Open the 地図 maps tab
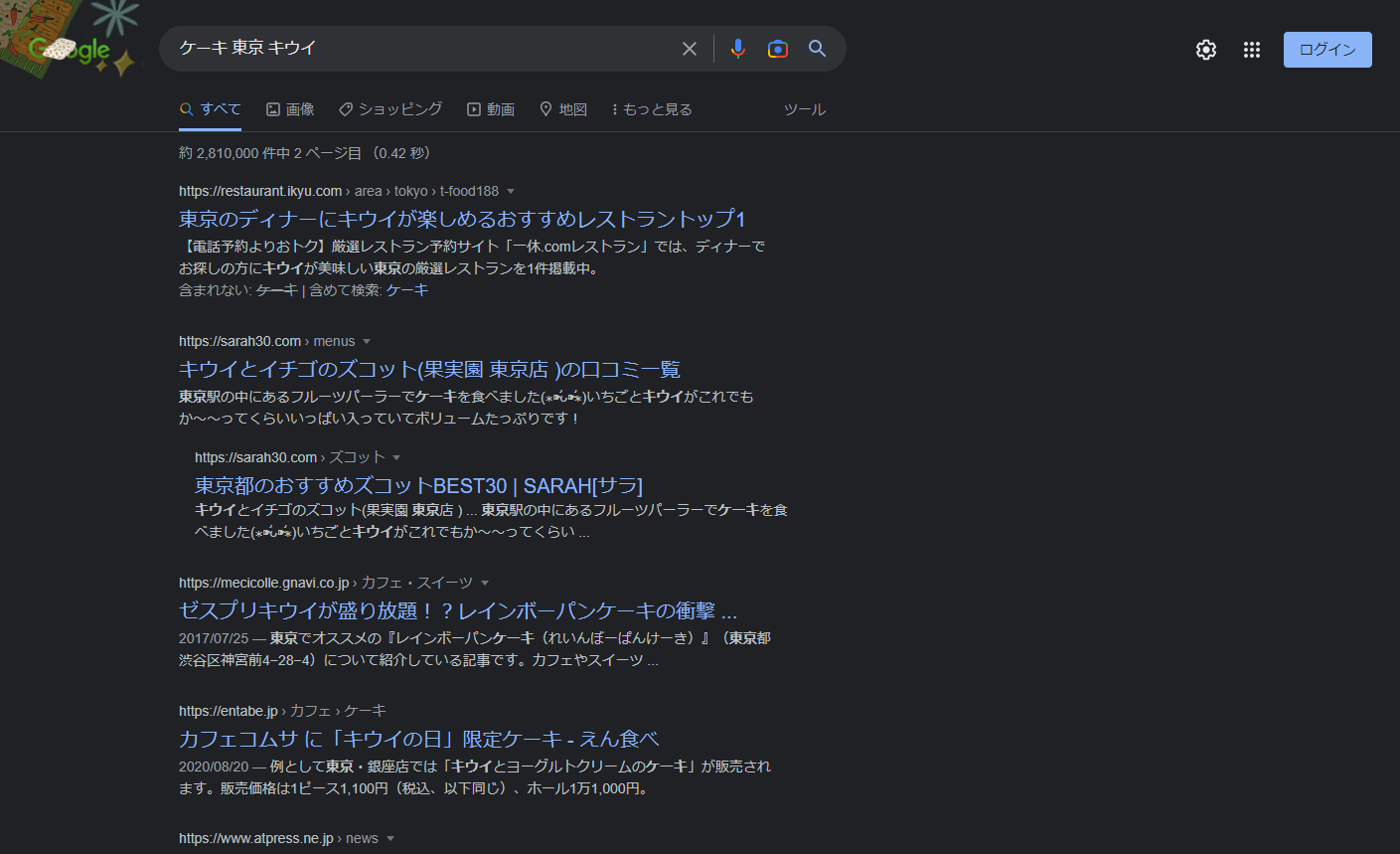The height and width of the screenshot is (854, 1400). 563,109
